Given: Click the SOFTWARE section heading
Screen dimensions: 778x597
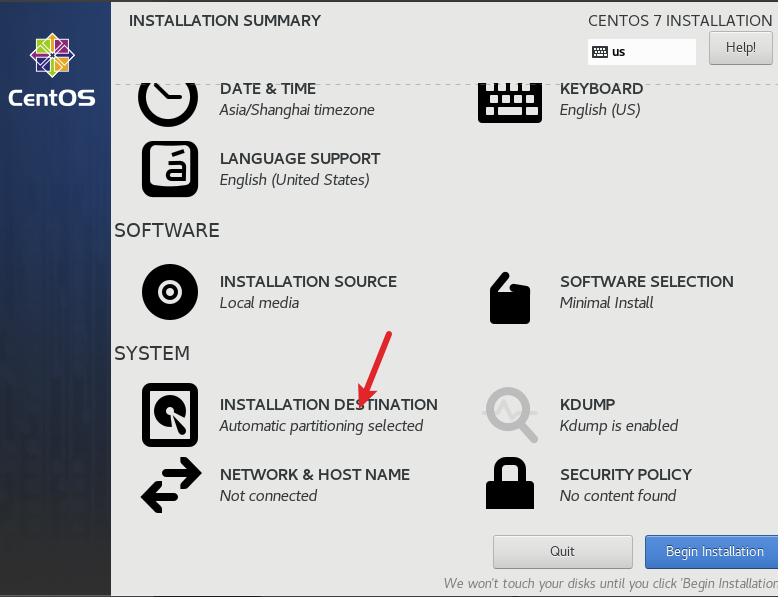Looking at the screenshot, I should [167, 231].
